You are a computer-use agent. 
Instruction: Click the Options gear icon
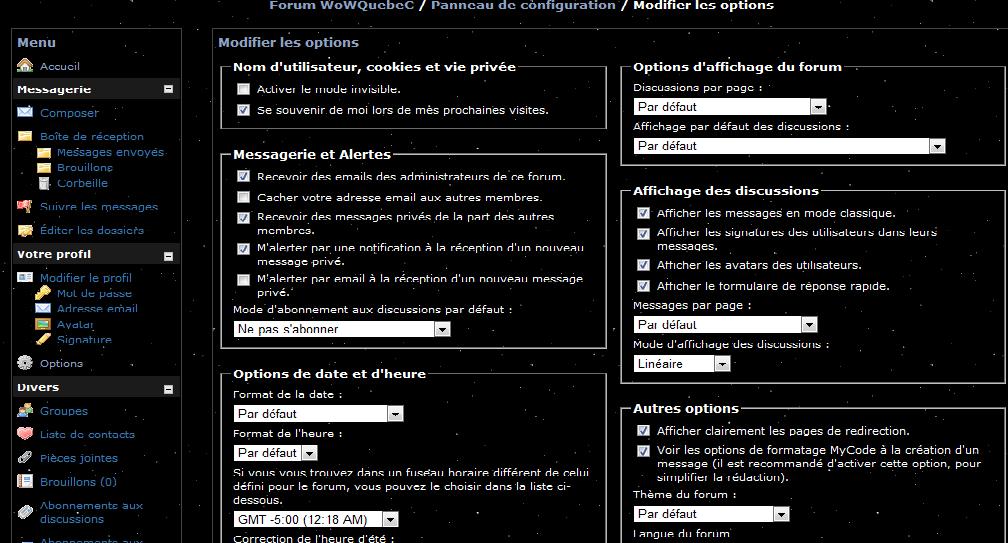click(25, 362)
